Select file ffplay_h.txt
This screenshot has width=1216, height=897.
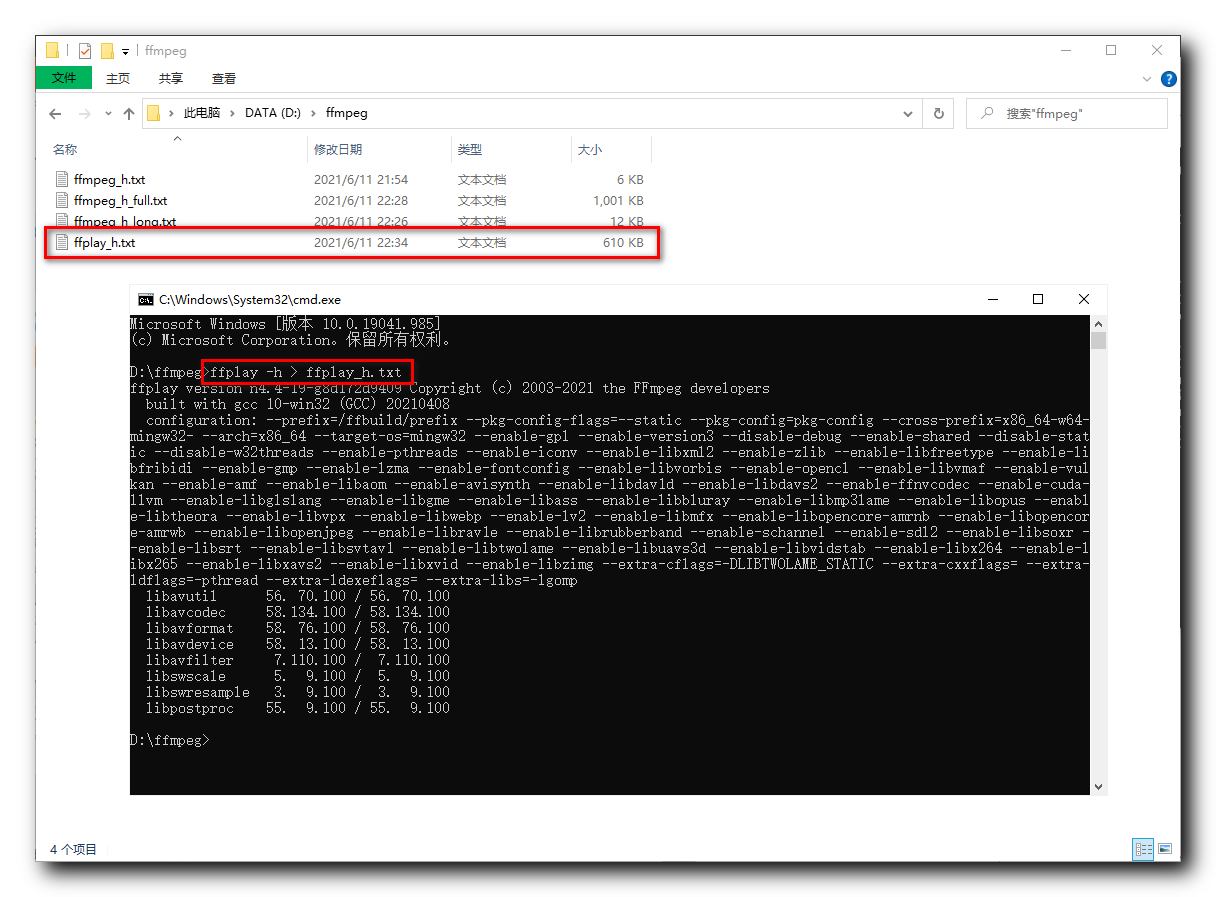104,243
